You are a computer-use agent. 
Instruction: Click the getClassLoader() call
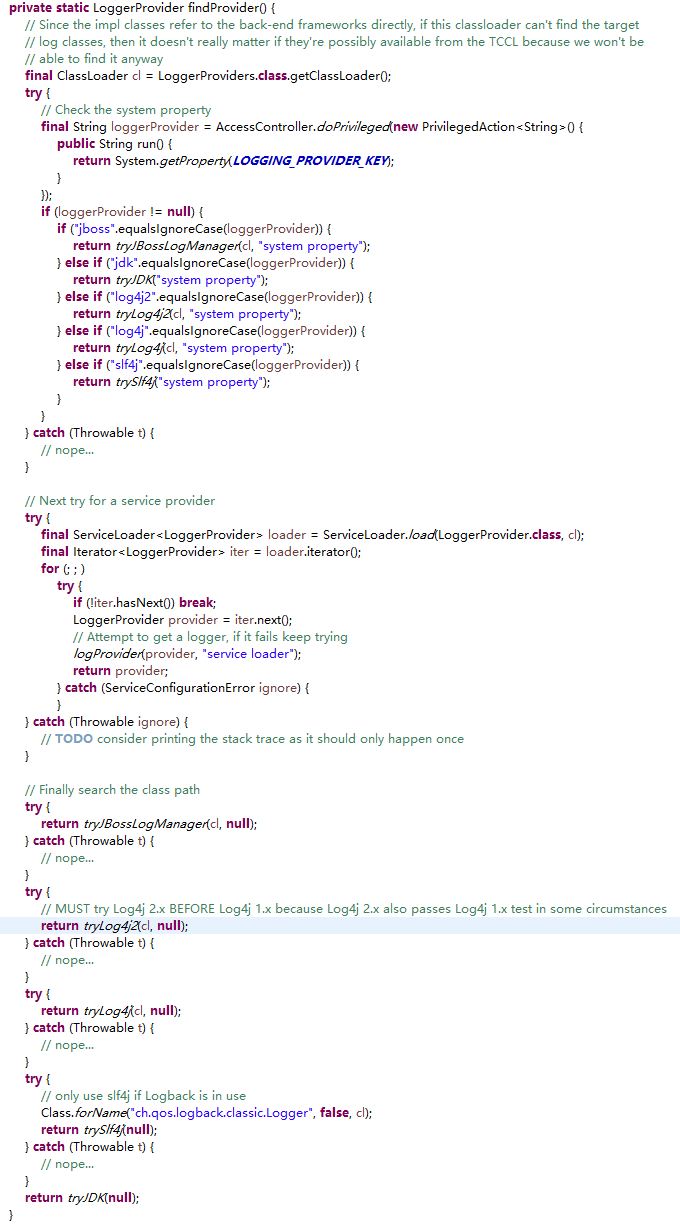pos(341,76)
